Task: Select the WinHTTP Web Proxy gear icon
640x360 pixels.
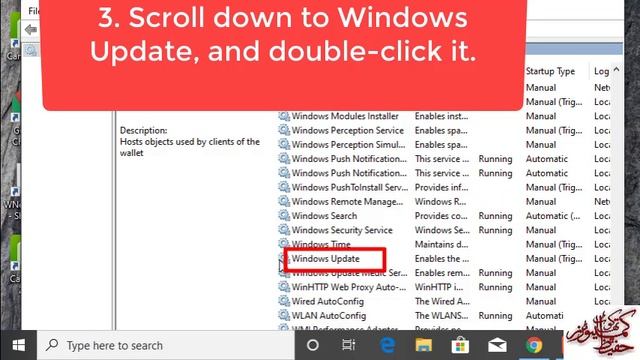Action: (x=284, y=287)
